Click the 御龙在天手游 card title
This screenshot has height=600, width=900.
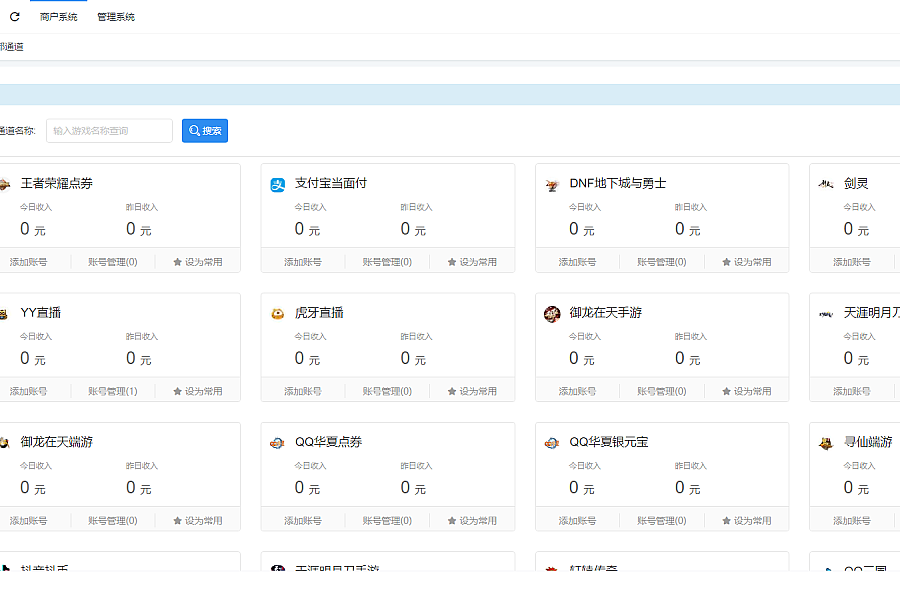(606, 312)
